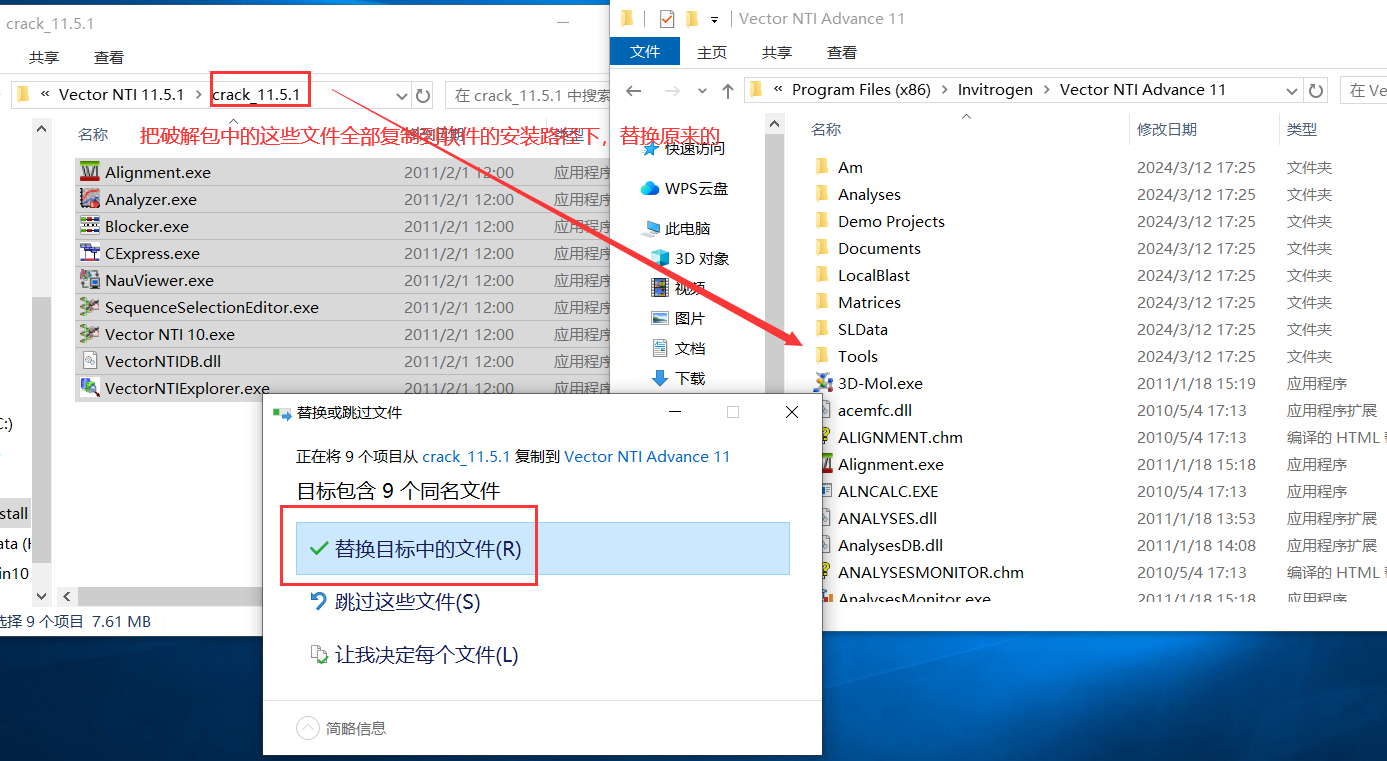Toggle the checkbox icon in quick access toolbar
1387x761 pixels.
[667, 19]
